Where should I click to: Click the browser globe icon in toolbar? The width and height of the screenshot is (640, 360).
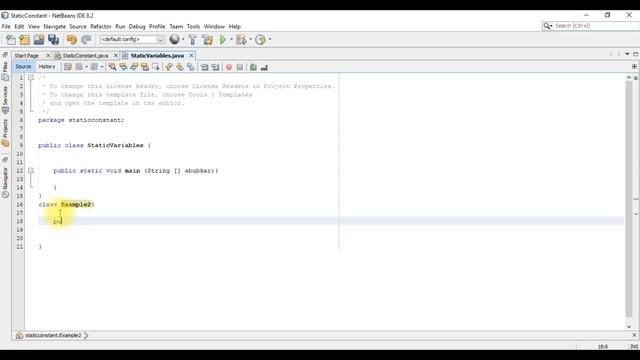(174, 39)
